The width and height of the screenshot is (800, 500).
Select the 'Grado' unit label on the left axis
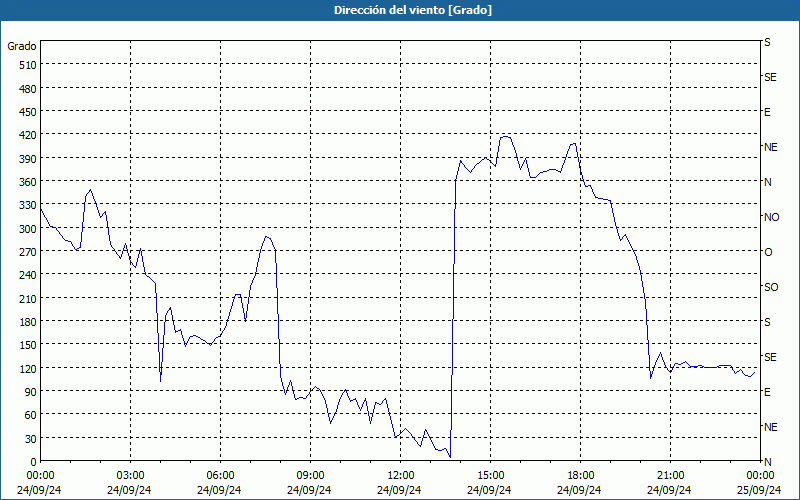pyautogui.click(x=22, y=46)
